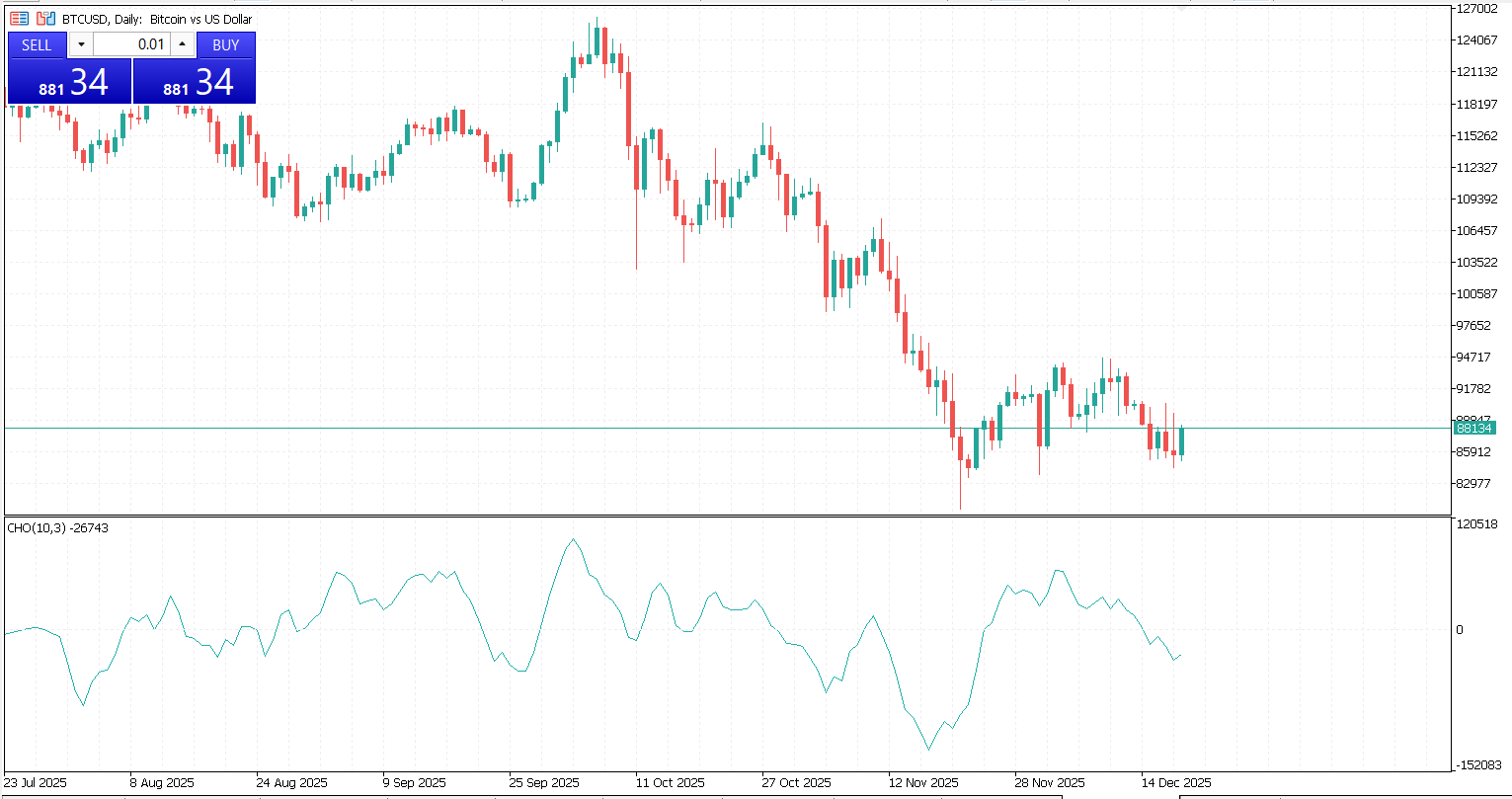Click the -152083 indicator scale label
Image resolution: width=1512 pixels, height=799 pixels.
point(1477,765)
